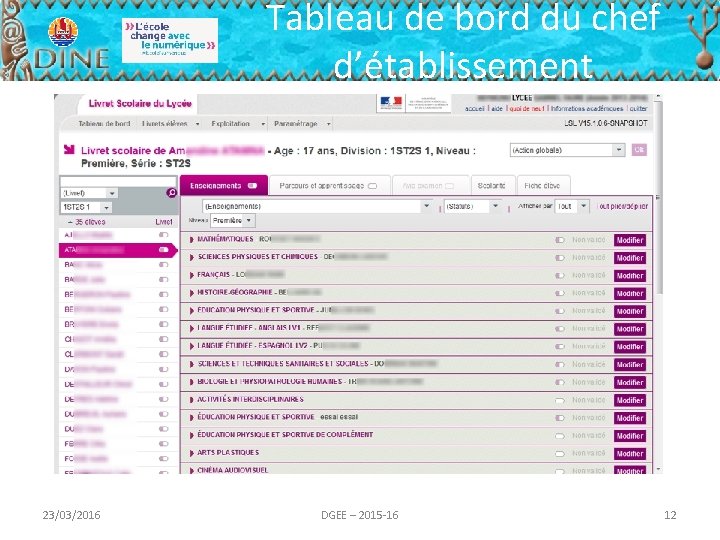Open the Exploitation menu
Viewport: 720px width, 540px height.
(x=238, y=124)
